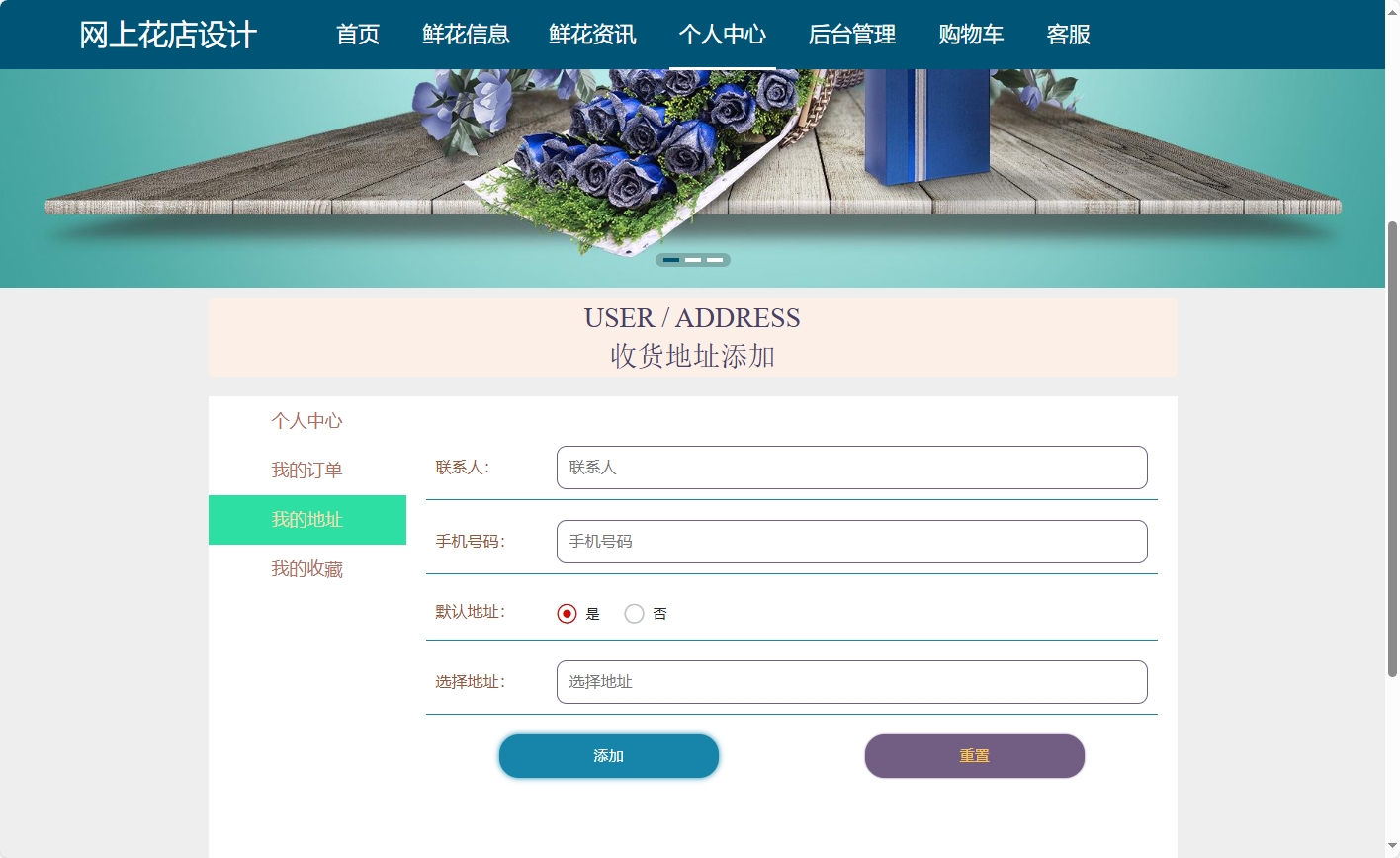
Task: Click the 网上花店设计 site logo
Action: pos(169,35)
